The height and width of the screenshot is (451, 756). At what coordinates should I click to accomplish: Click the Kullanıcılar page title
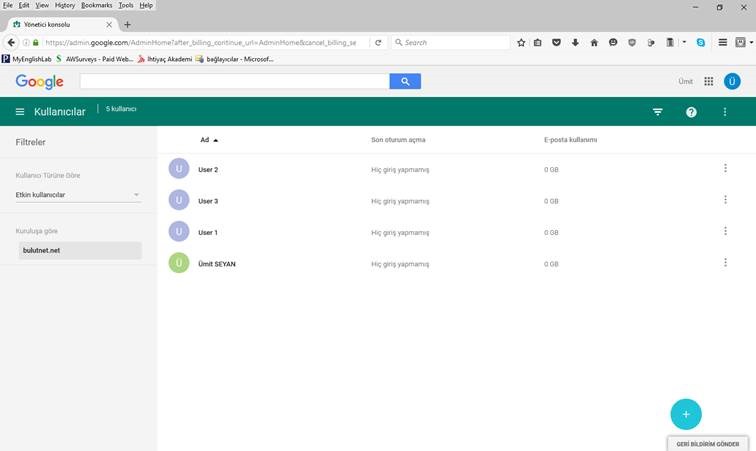[60, 111]
